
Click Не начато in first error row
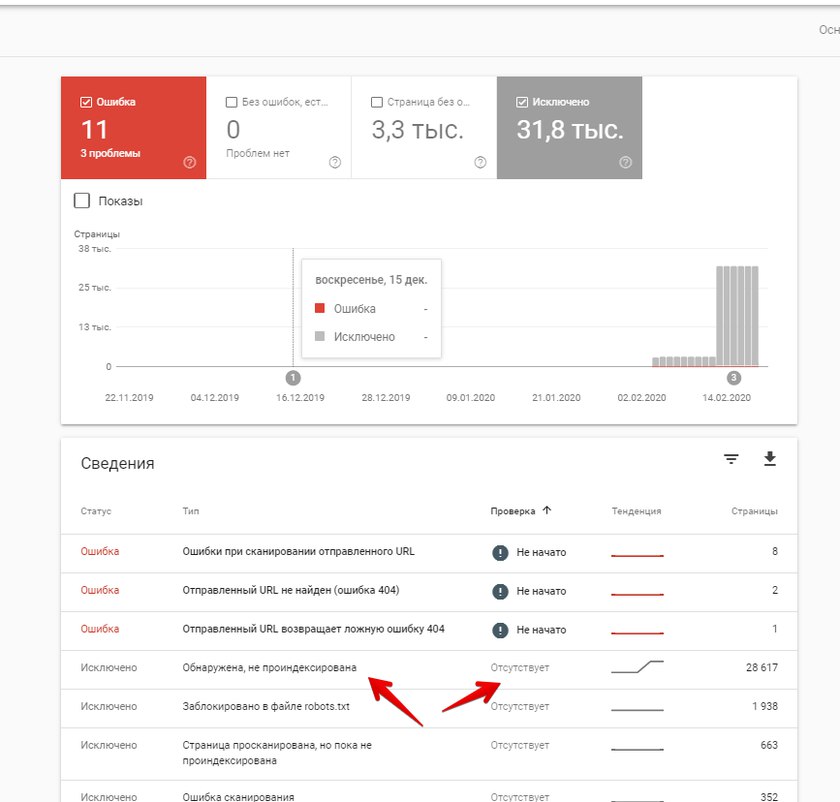pos(541,552)
